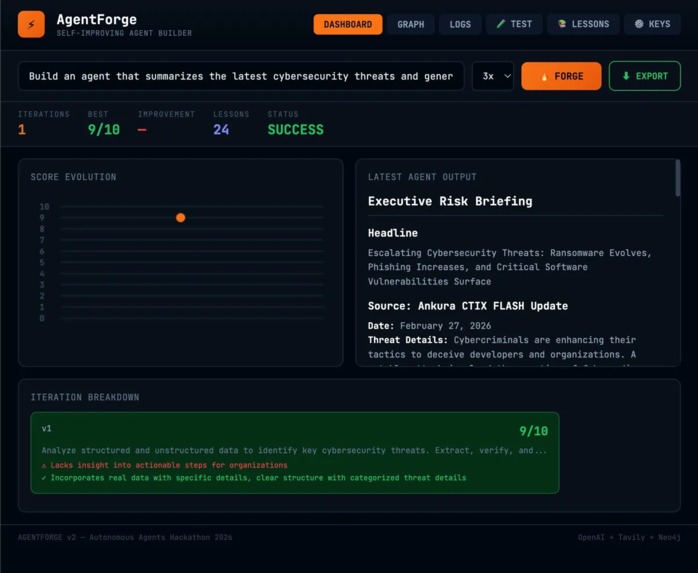Open the Dashboard tab
The image size is (698, 573).
(348, 24)
